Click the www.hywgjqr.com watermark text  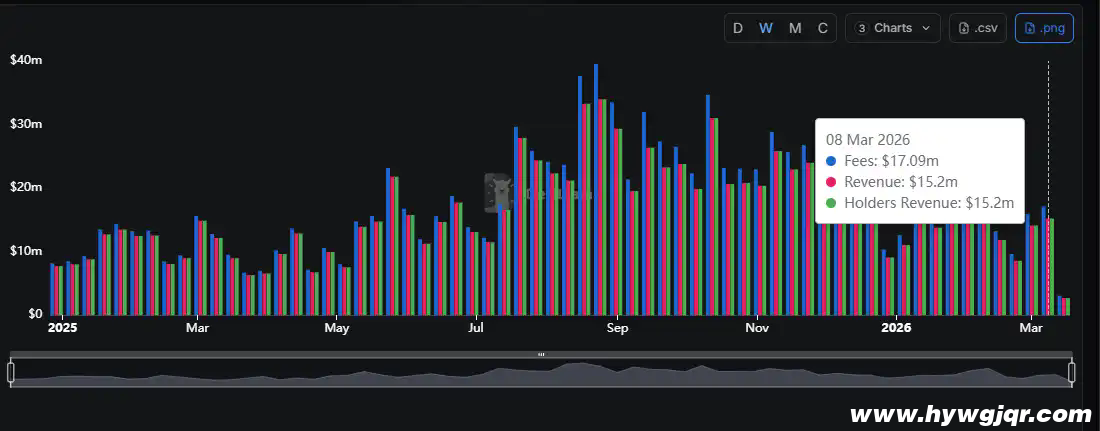click(969, 414)
